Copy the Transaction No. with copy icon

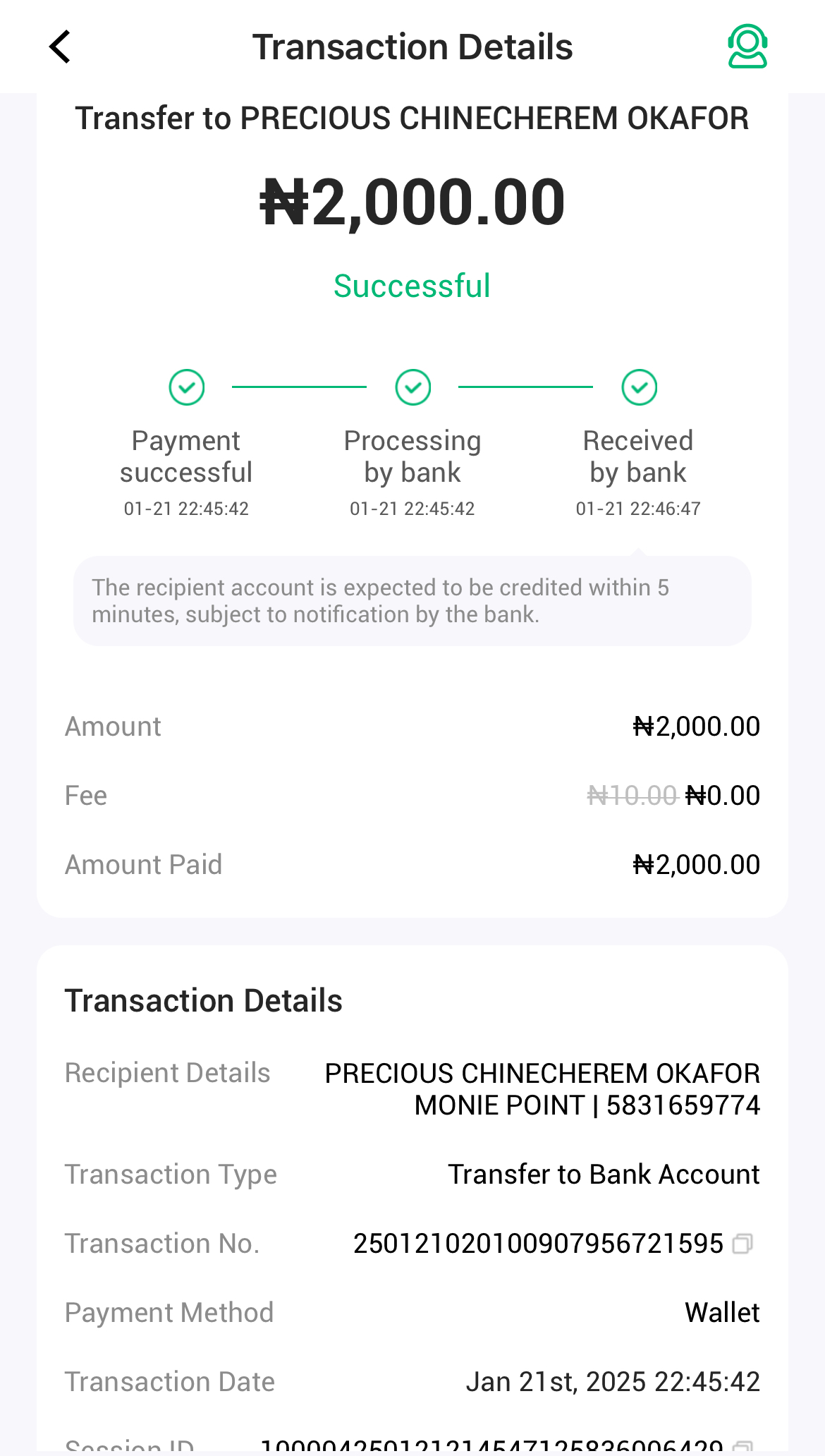pos(742,1244)
